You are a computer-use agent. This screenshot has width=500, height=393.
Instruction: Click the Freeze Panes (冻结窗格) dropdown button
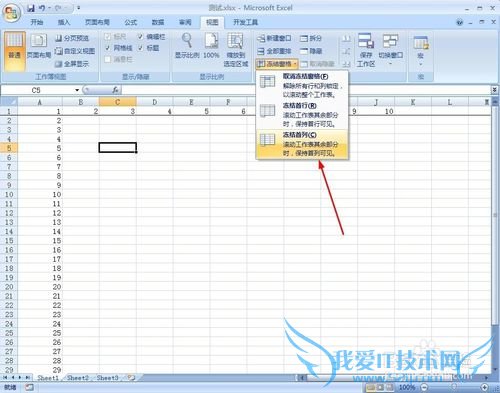click(x=277, y=64)
